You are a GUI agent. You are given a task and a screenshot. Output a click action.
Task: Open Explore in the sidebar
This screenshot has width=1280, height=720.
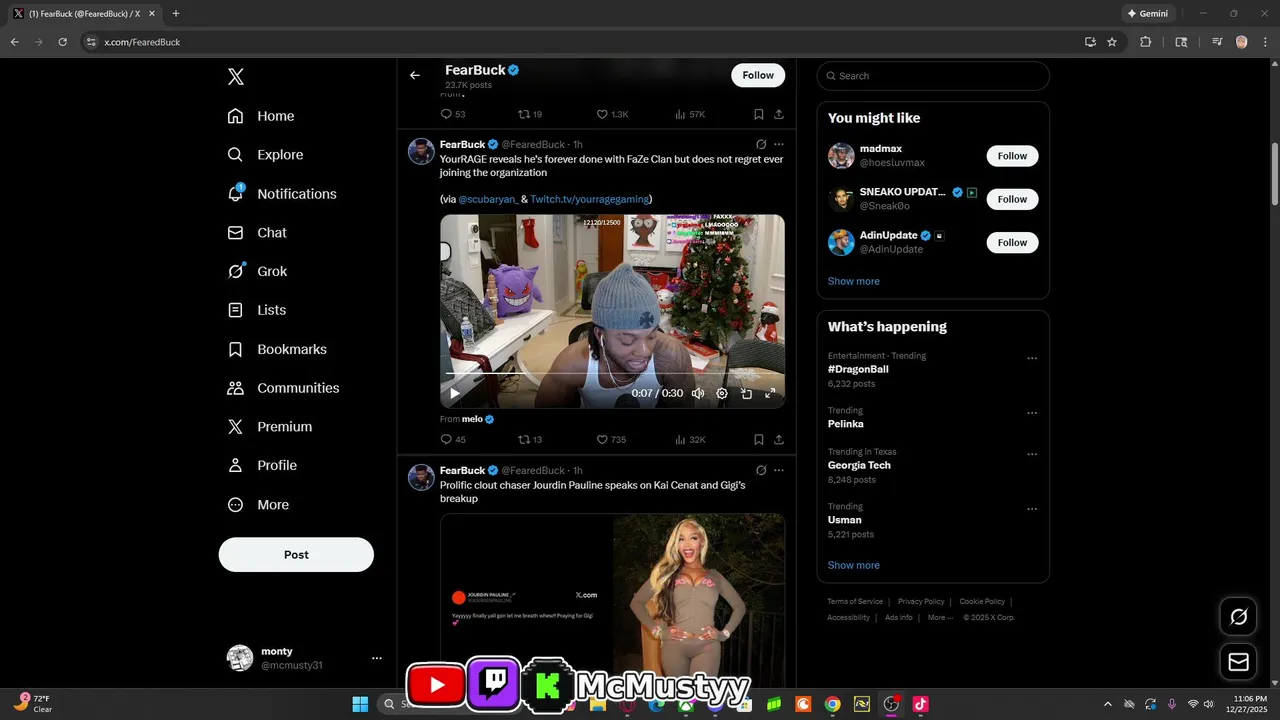pyautogui.click(x=265, y=155)
